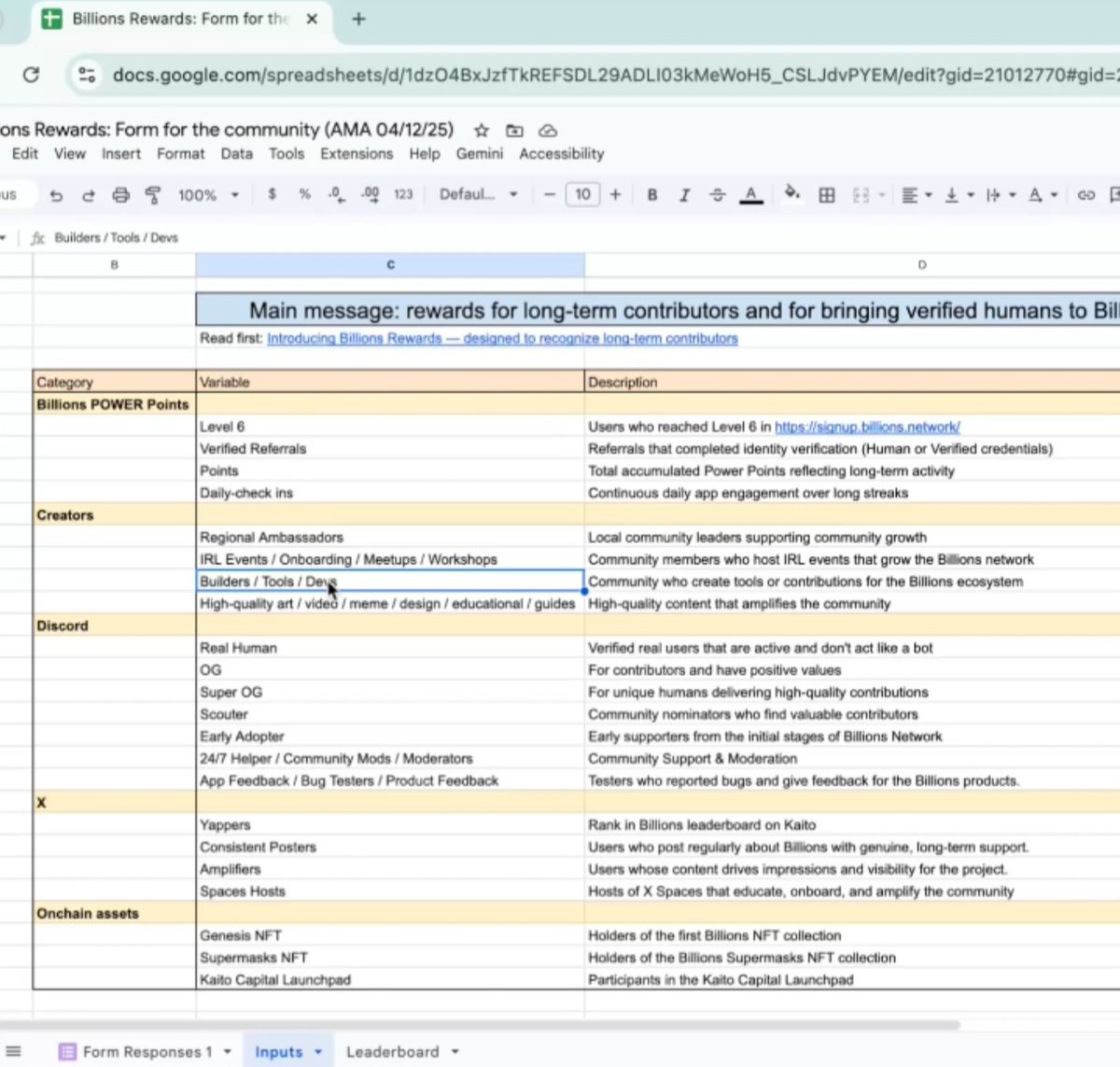Check cloud save status icon
The image size is (1120, 1067).
pyautogui.click(x=548, y=131)
